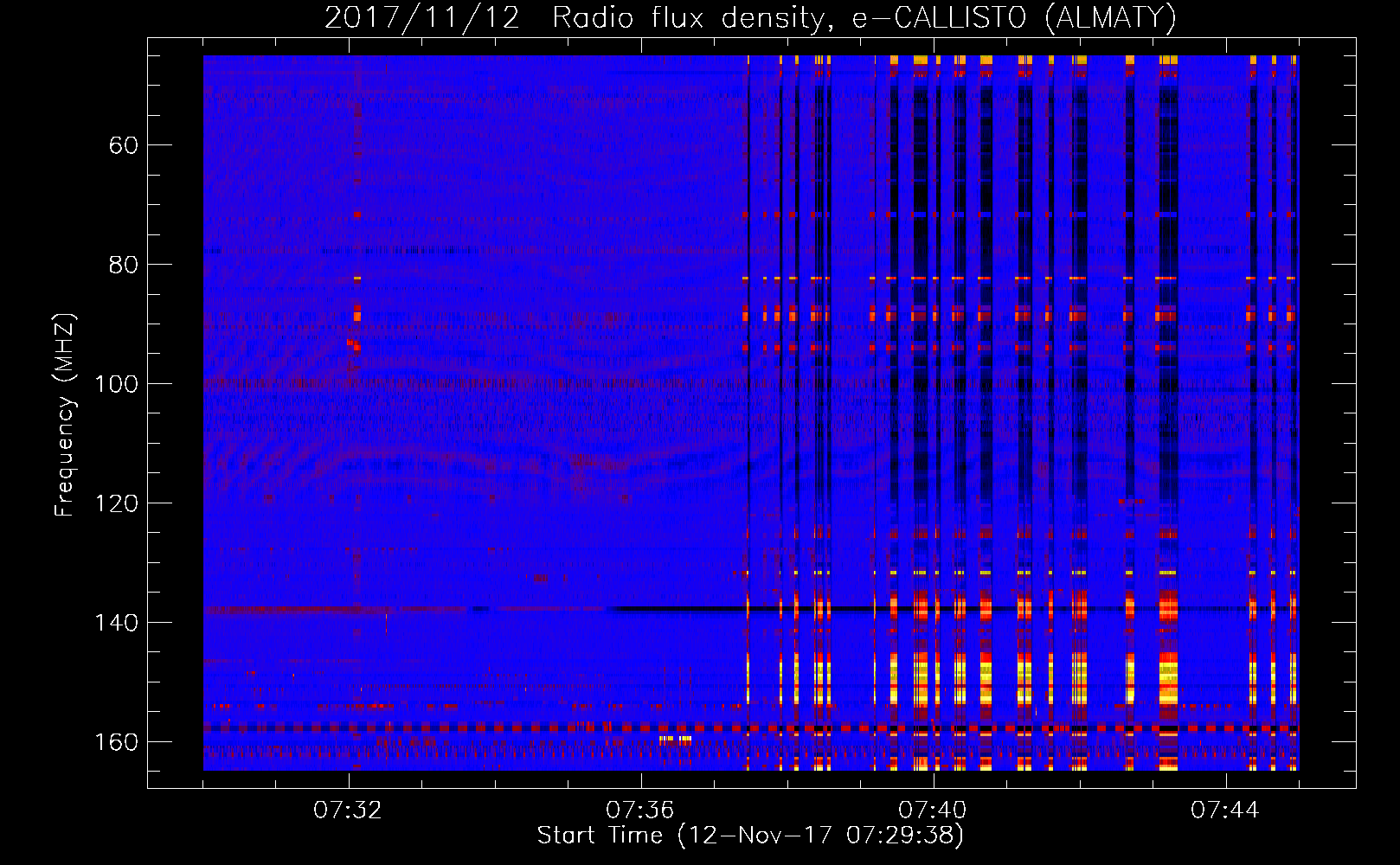Viewport: 1400px width, 865px height.
Task: Select the 07:36 time tick label
Action: [x=640, y=811]
